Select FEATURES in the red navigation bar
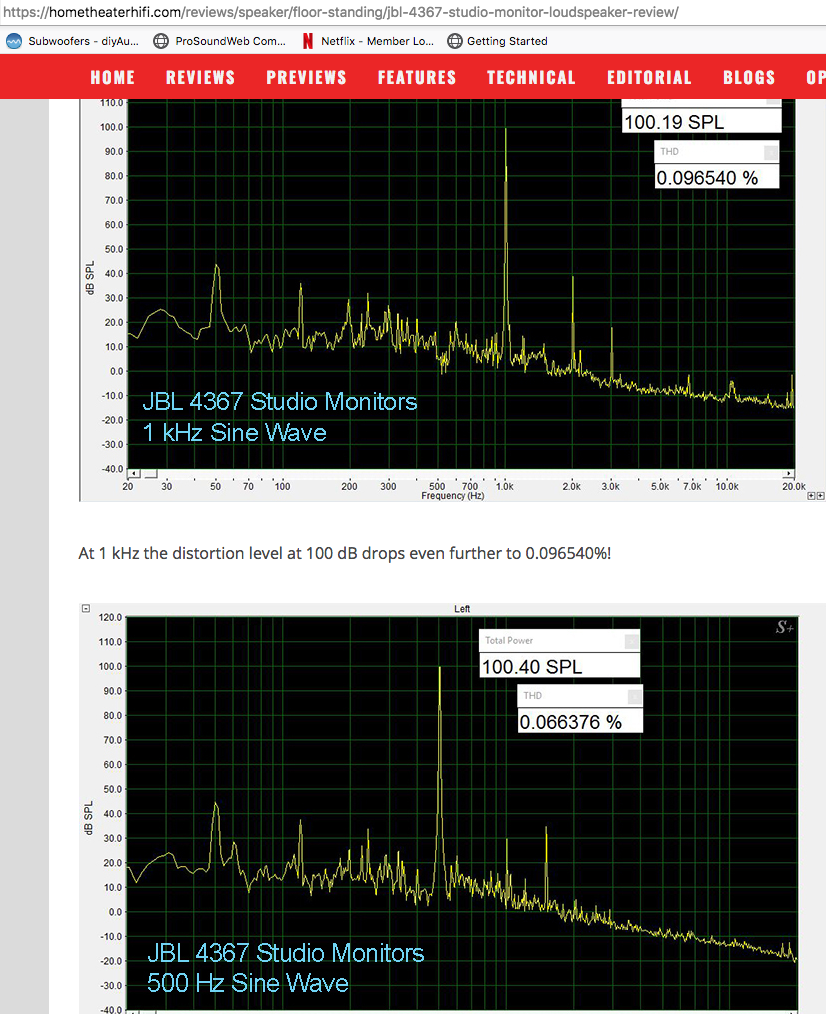This screenshot has width=826, height=1014. 417,78
